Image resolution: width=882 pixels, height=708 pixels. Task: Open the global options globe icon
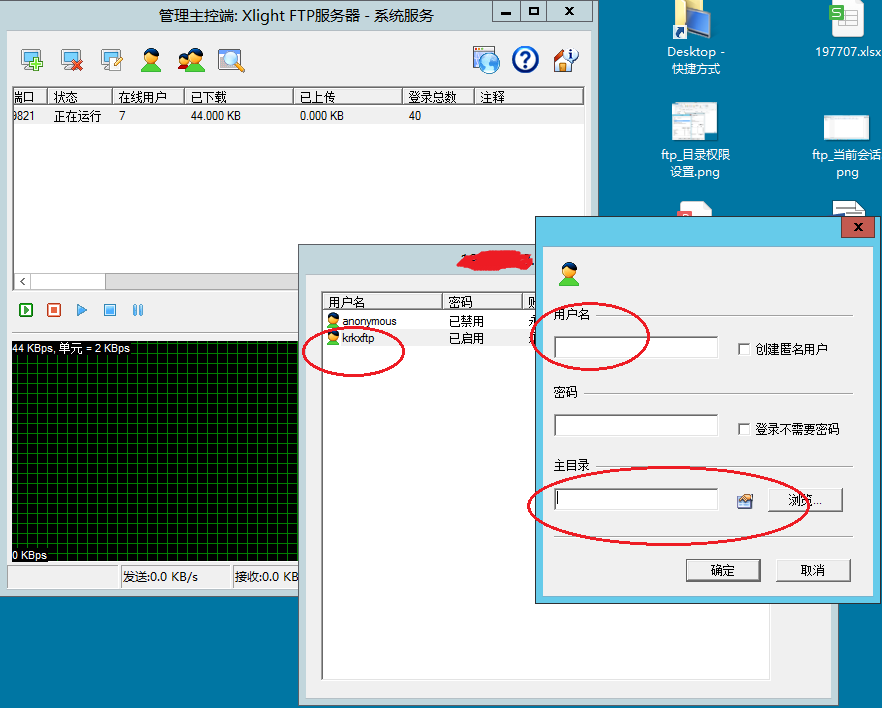tap(486, 60)
